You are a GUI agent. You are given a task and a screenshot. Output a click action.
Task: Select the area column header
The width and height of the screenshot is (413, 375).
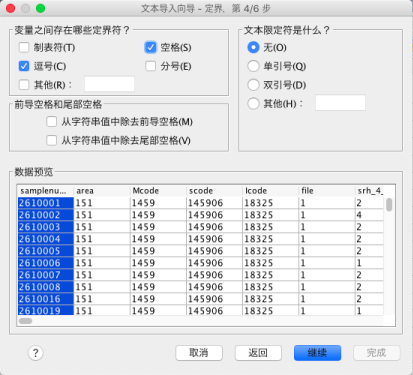(102, 191)
